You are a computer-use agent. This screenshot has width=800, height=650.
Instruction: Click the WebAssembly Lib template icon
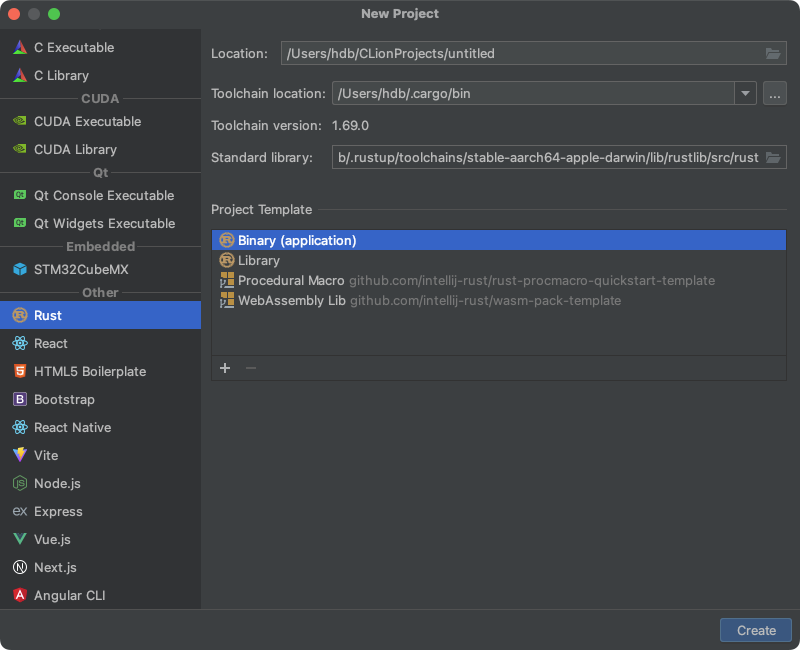[227, 300]
